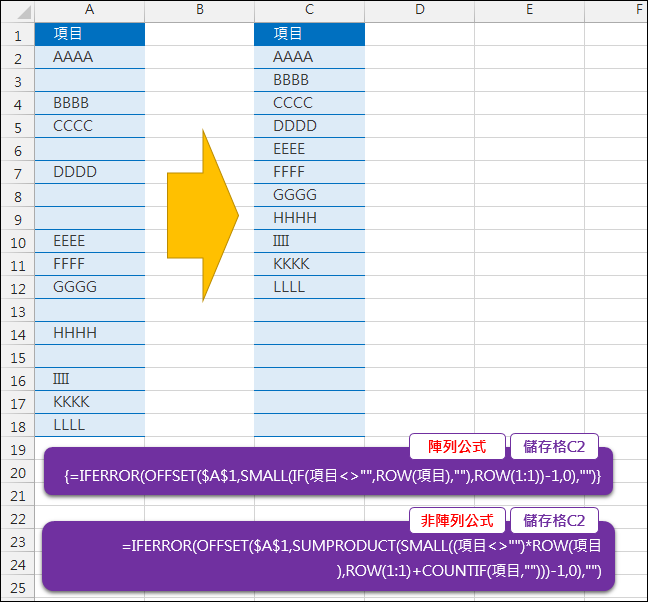Viewport: 648px width, 602px height.
Task: Click cell FFFF in column C
Action: click(x=310, y=172)
